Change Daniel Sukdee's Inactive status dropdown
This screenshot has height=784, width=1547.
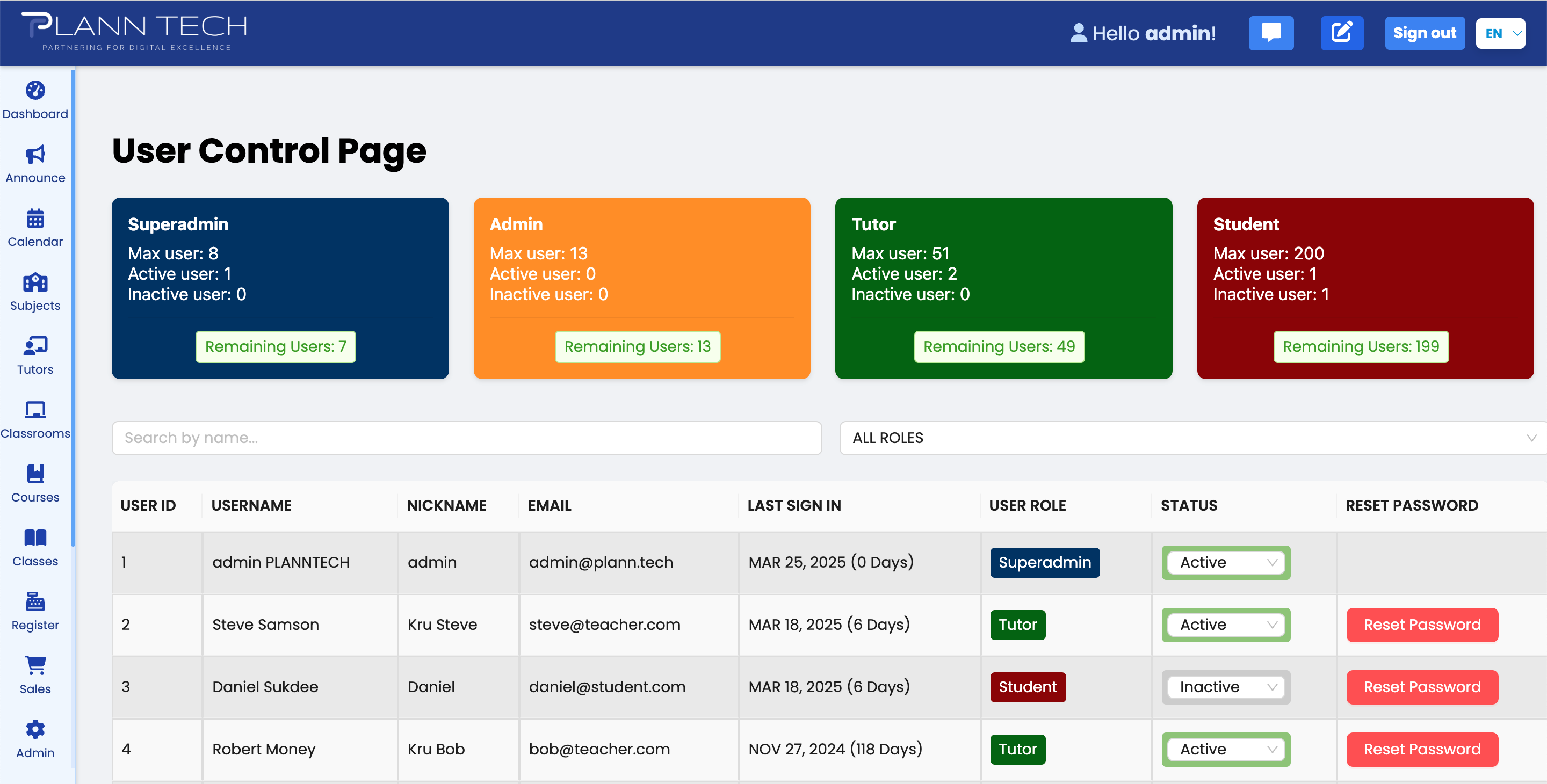[x=1226, y=687]
